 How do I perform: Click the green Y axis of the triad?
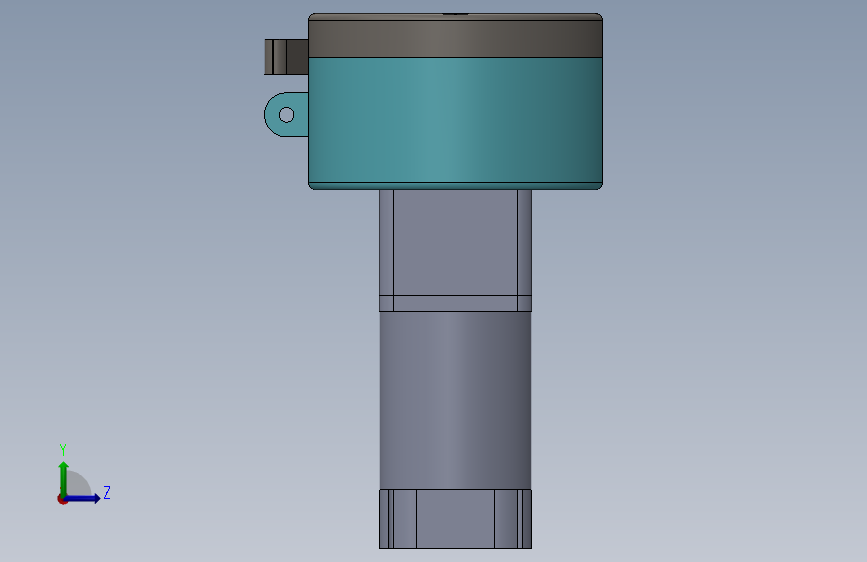(x=64, y=478)
